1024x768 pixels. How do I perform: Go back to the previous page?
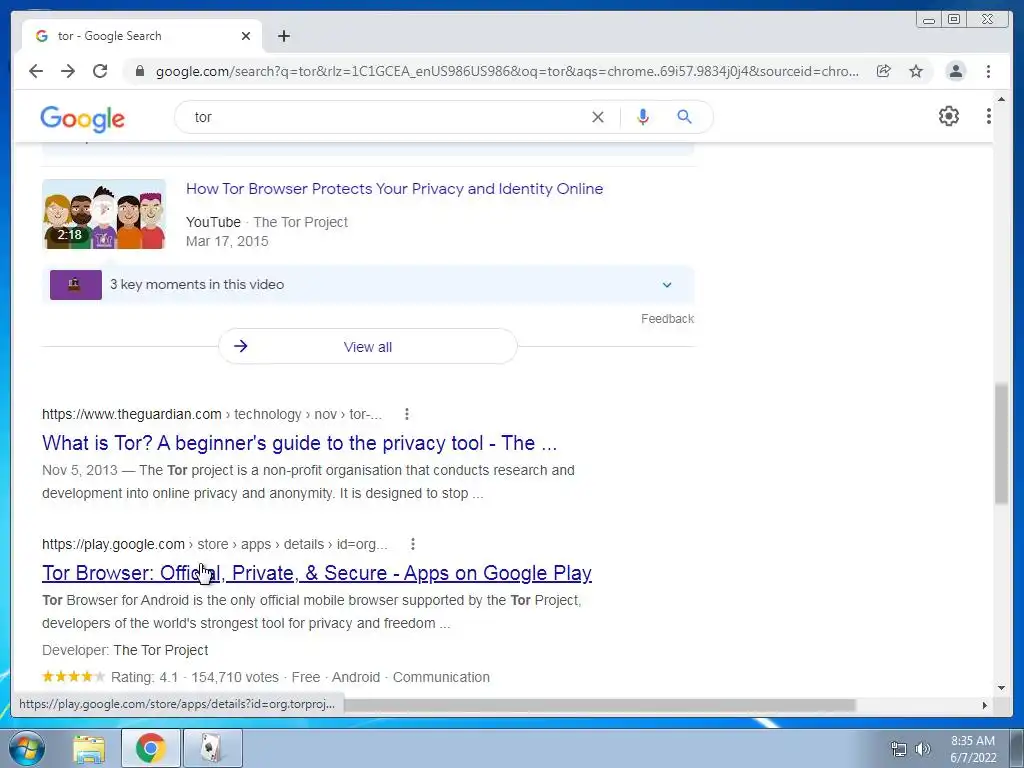36,71
